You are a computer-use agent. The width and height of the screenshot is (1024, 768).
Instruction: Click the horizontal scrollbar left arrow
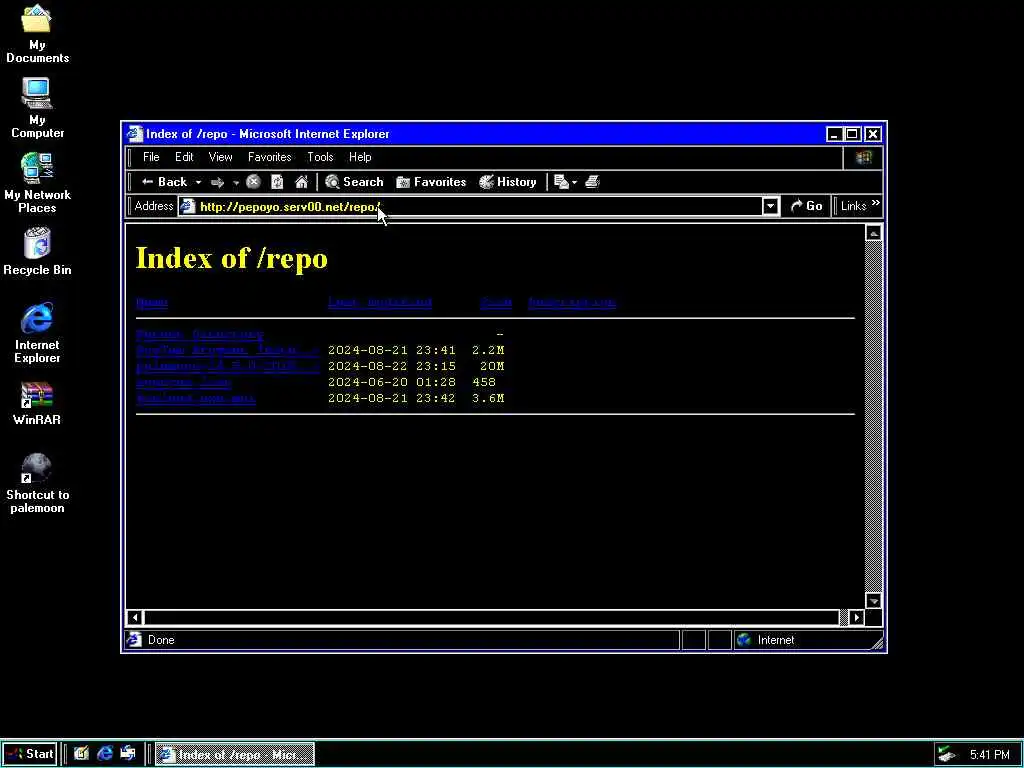point(135,617)
